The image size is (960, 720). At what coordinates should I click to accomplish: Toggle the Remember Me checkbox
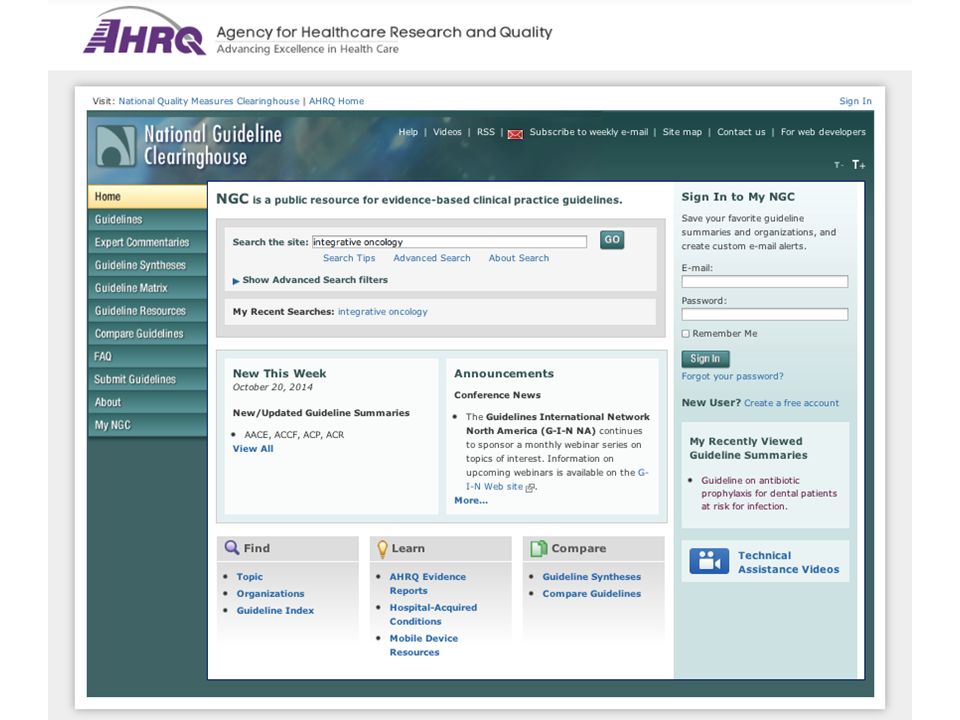point(686,334)
